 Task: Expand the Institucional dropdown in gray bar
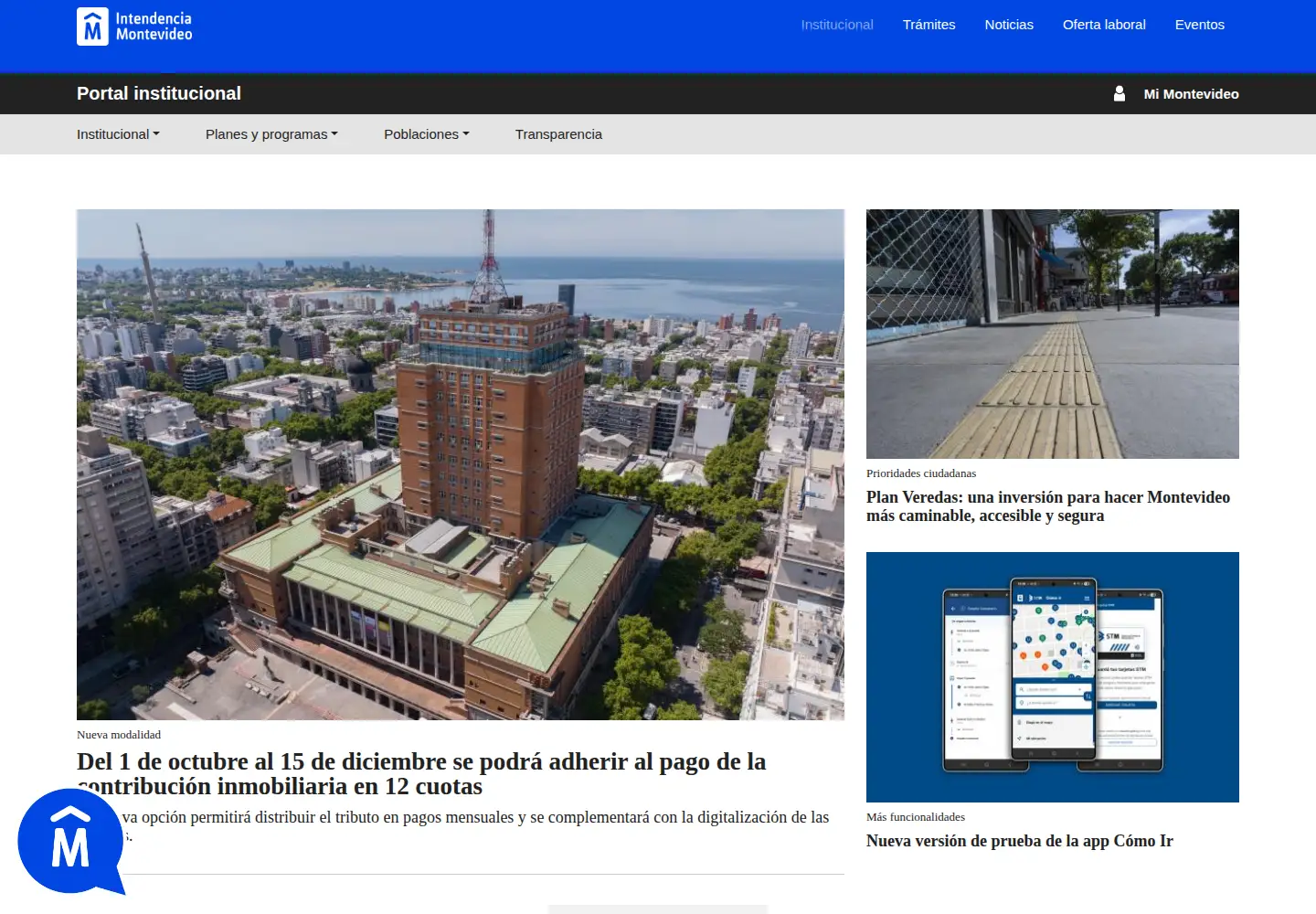[118, 134]
